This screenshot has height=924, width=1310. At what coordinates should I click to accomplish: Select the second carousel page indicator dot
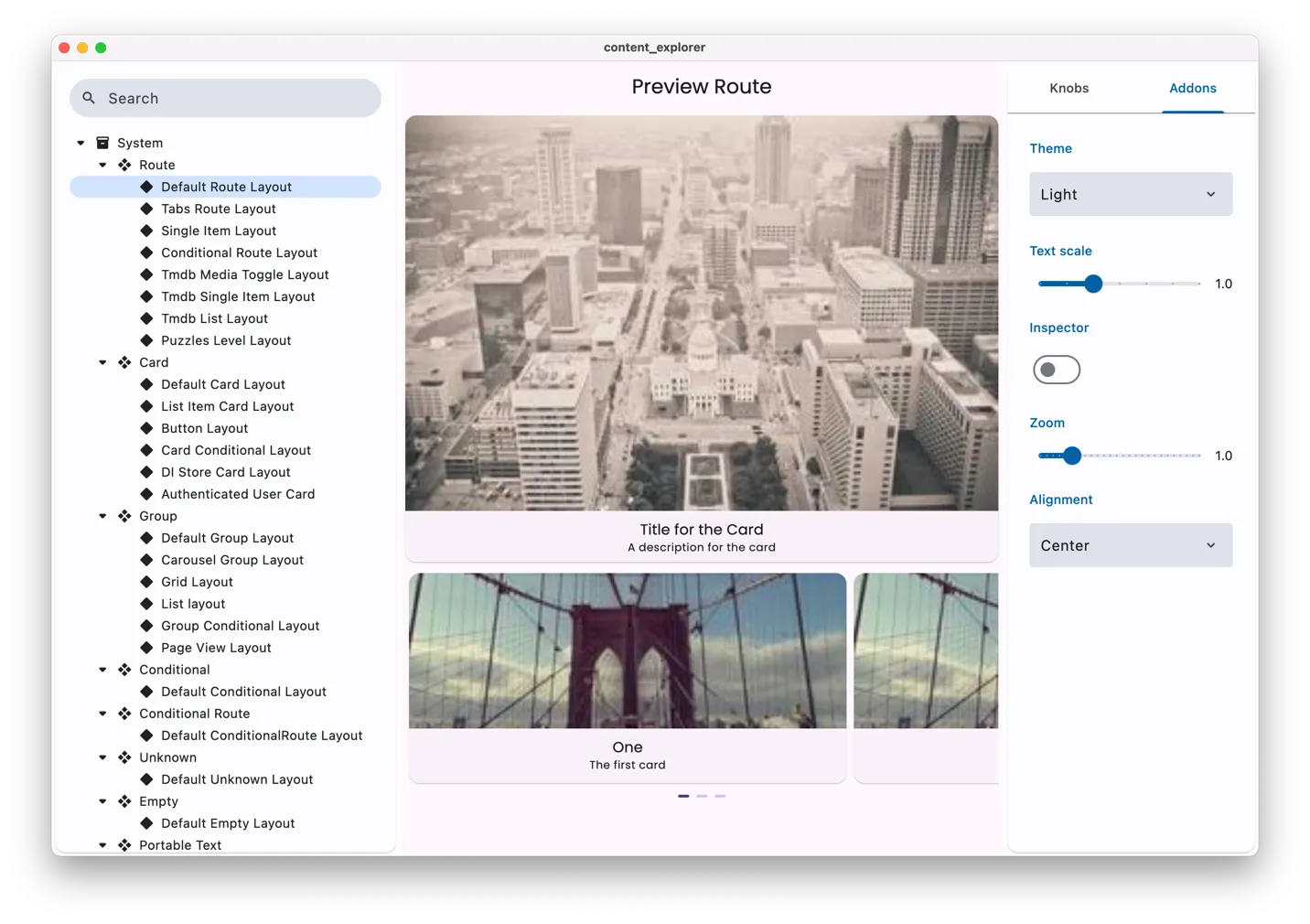pos(702,796)
